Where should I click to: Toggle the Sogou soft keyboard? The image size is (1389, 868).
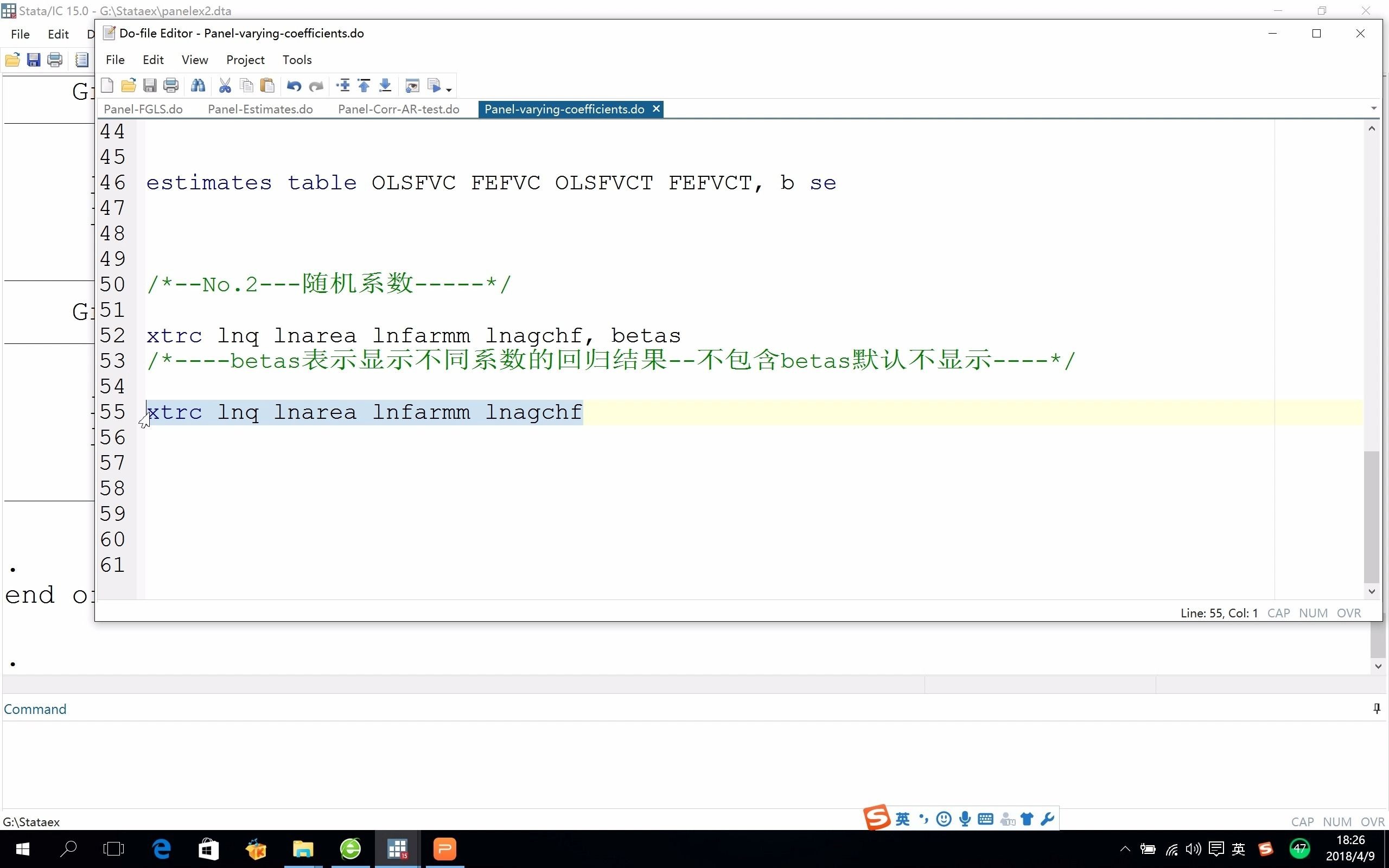tap(985, 819)
